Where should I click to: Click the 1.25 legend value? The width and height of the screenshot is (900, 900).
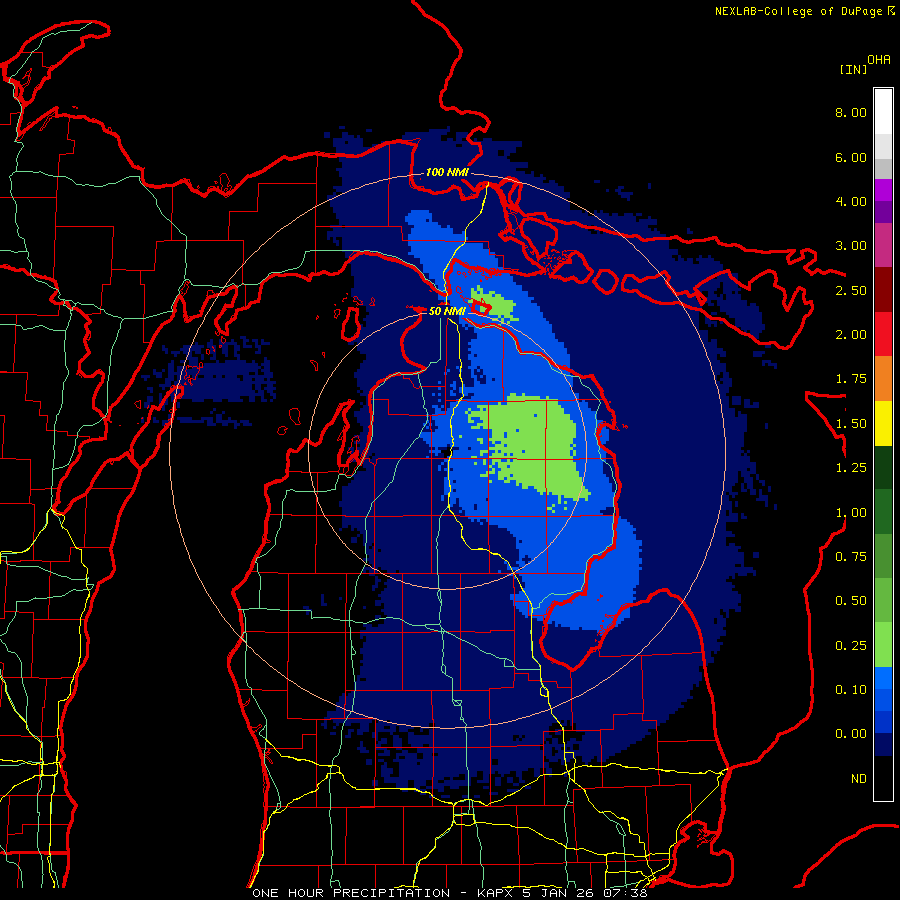[x=851, y=468]
